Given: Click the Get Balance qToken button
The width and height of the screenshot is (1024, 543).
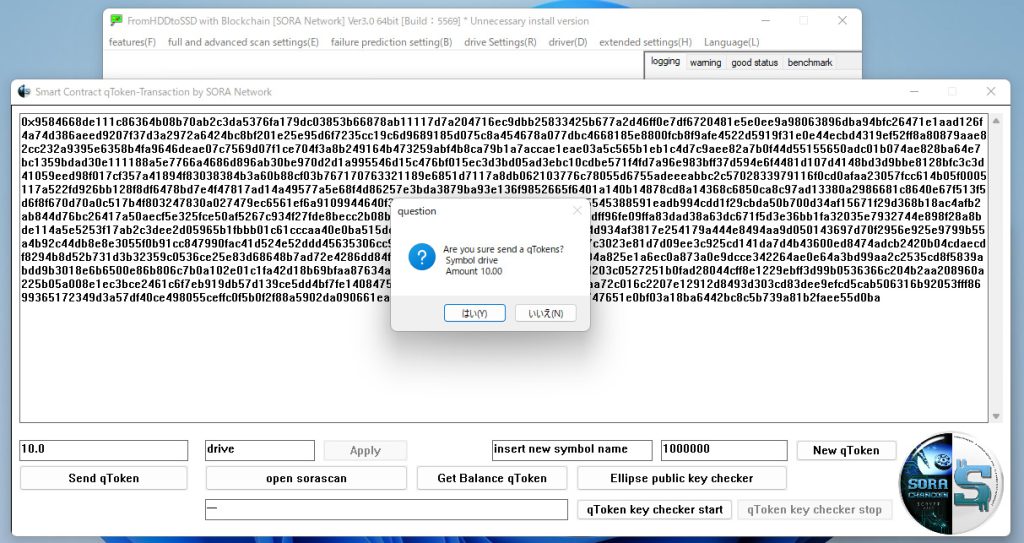Looking at the screenshot, I should pos(492,478).
